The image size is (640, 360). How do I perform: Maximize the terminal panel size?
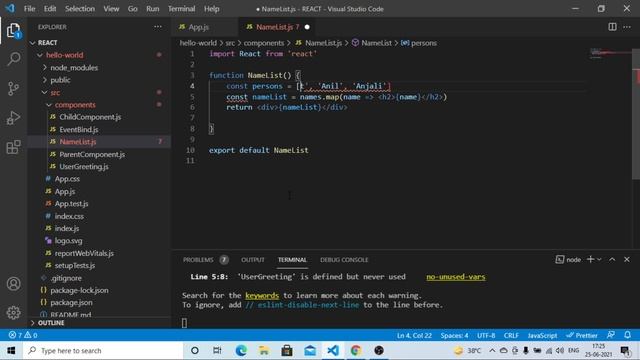[612, 260]
